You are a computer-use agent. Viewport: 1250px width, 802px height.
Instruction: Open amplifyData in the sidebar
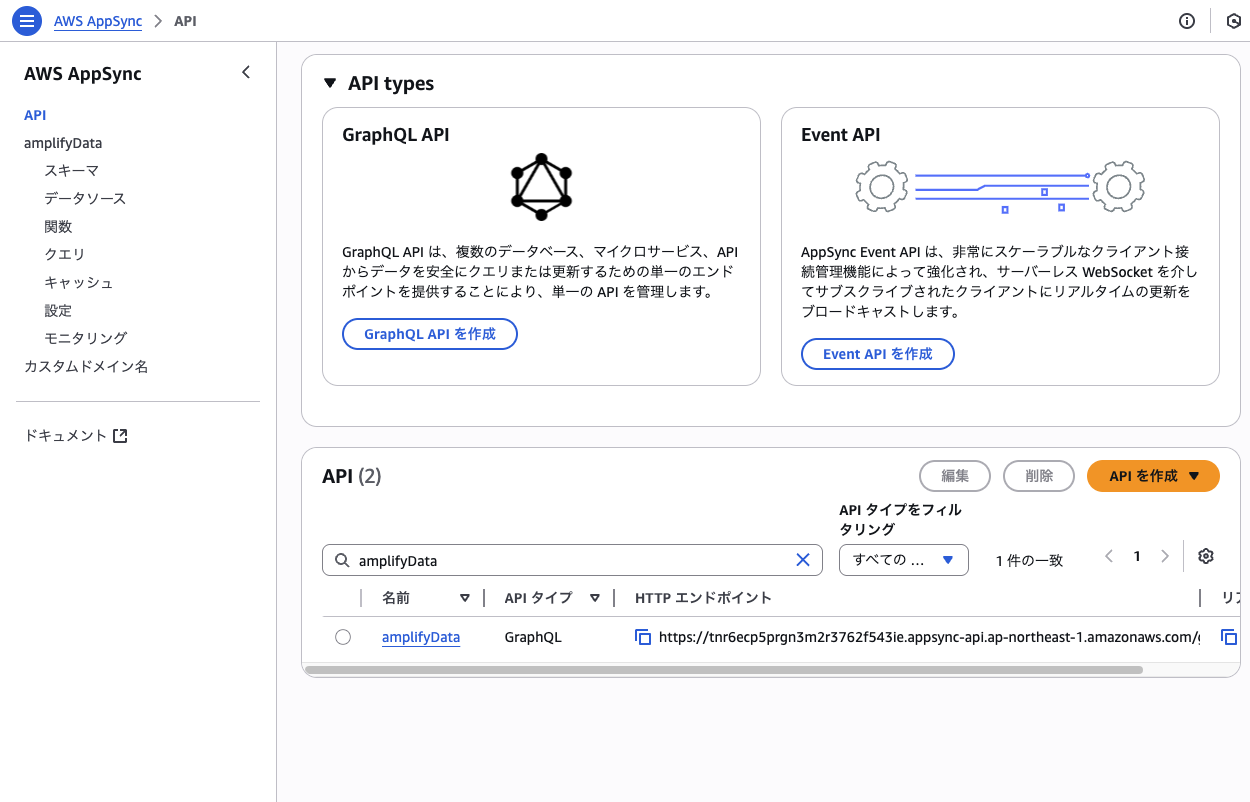point(63,143)
